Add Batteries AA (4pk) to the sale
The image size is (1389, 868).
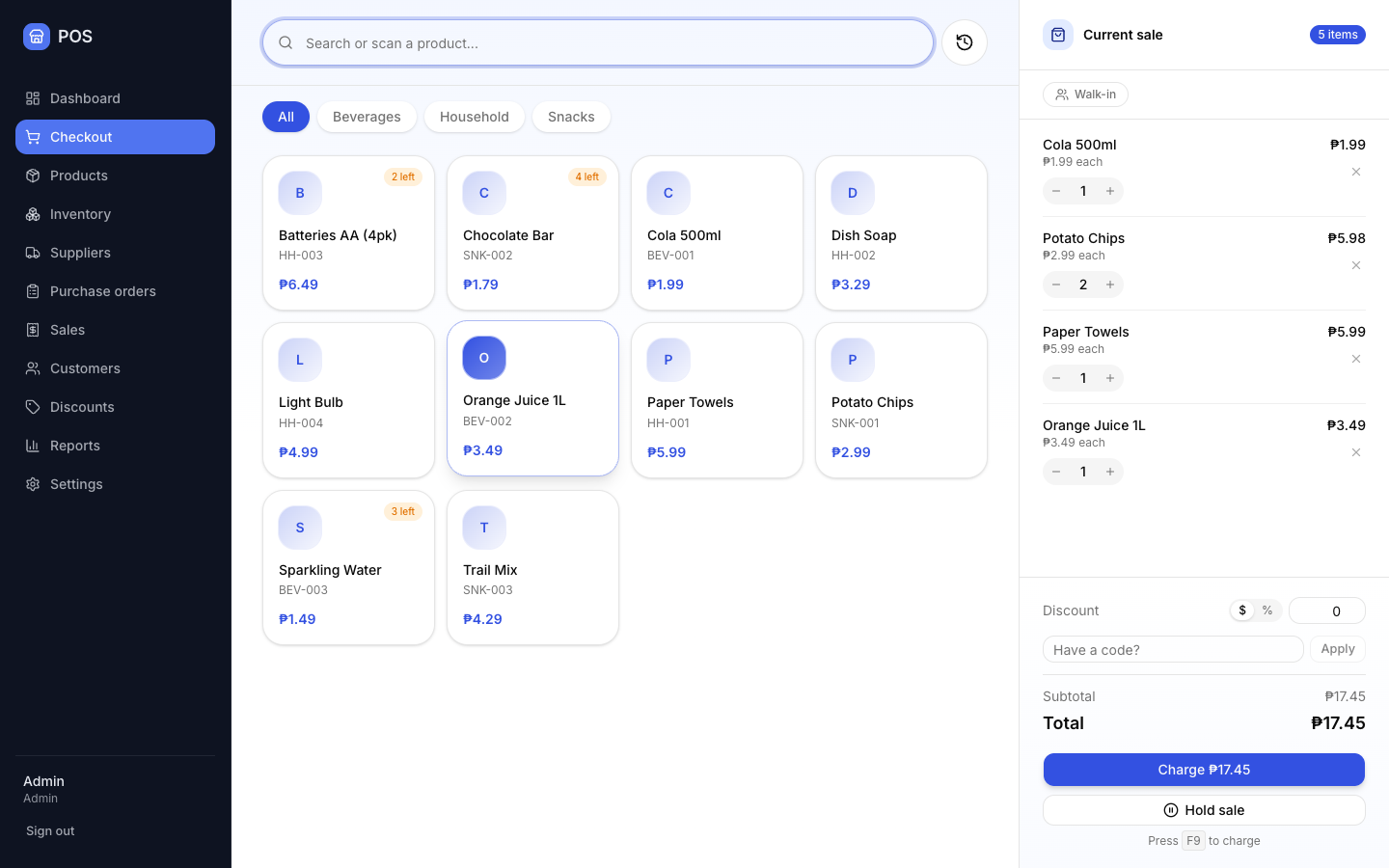(348, 233)
